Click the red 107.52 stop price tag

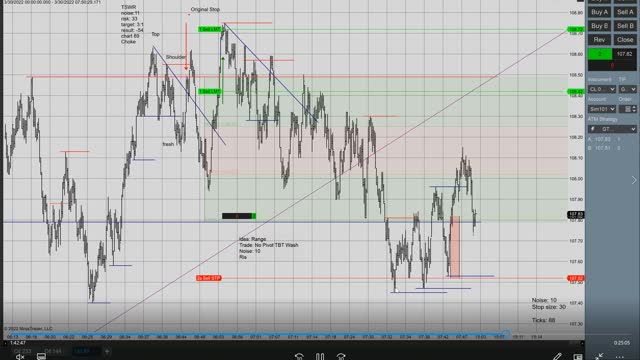[576, 278]
